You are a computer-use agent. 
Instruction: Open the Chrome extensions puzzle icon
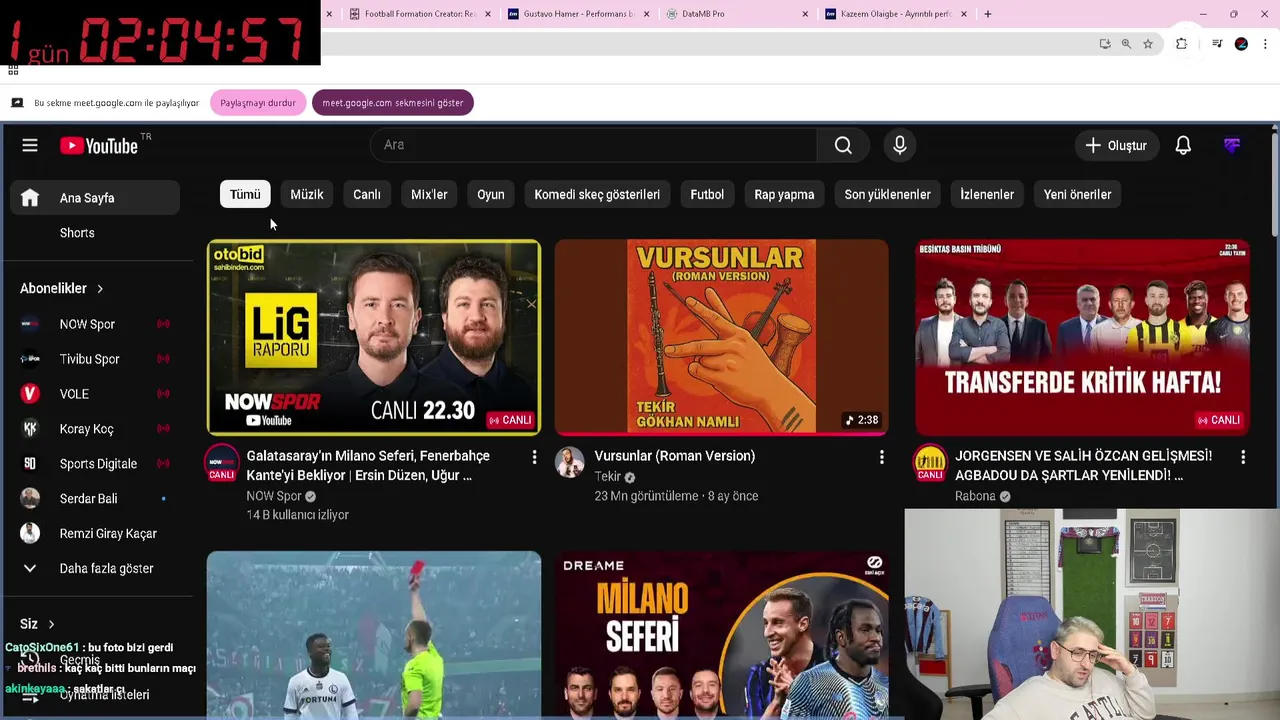tap(1181, 44)
